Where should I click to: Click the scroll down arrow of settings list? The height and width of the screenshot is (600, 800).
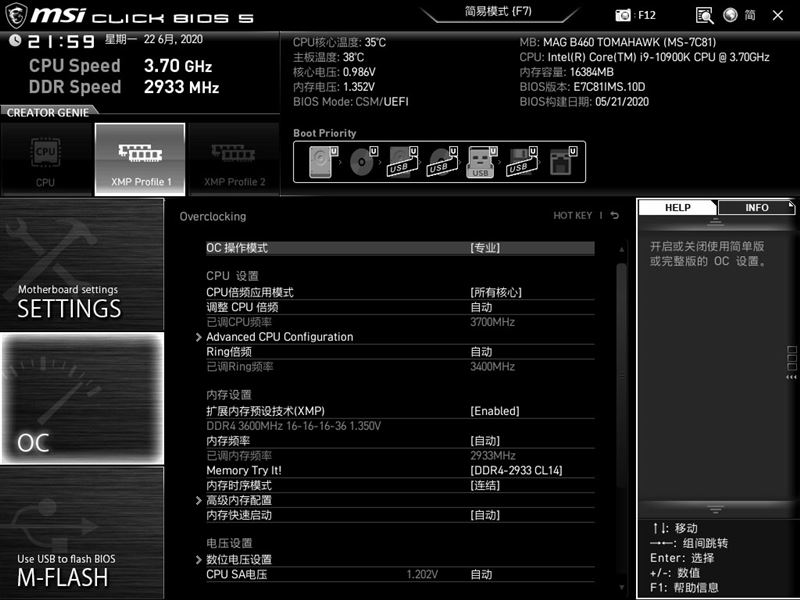point(621,587)
